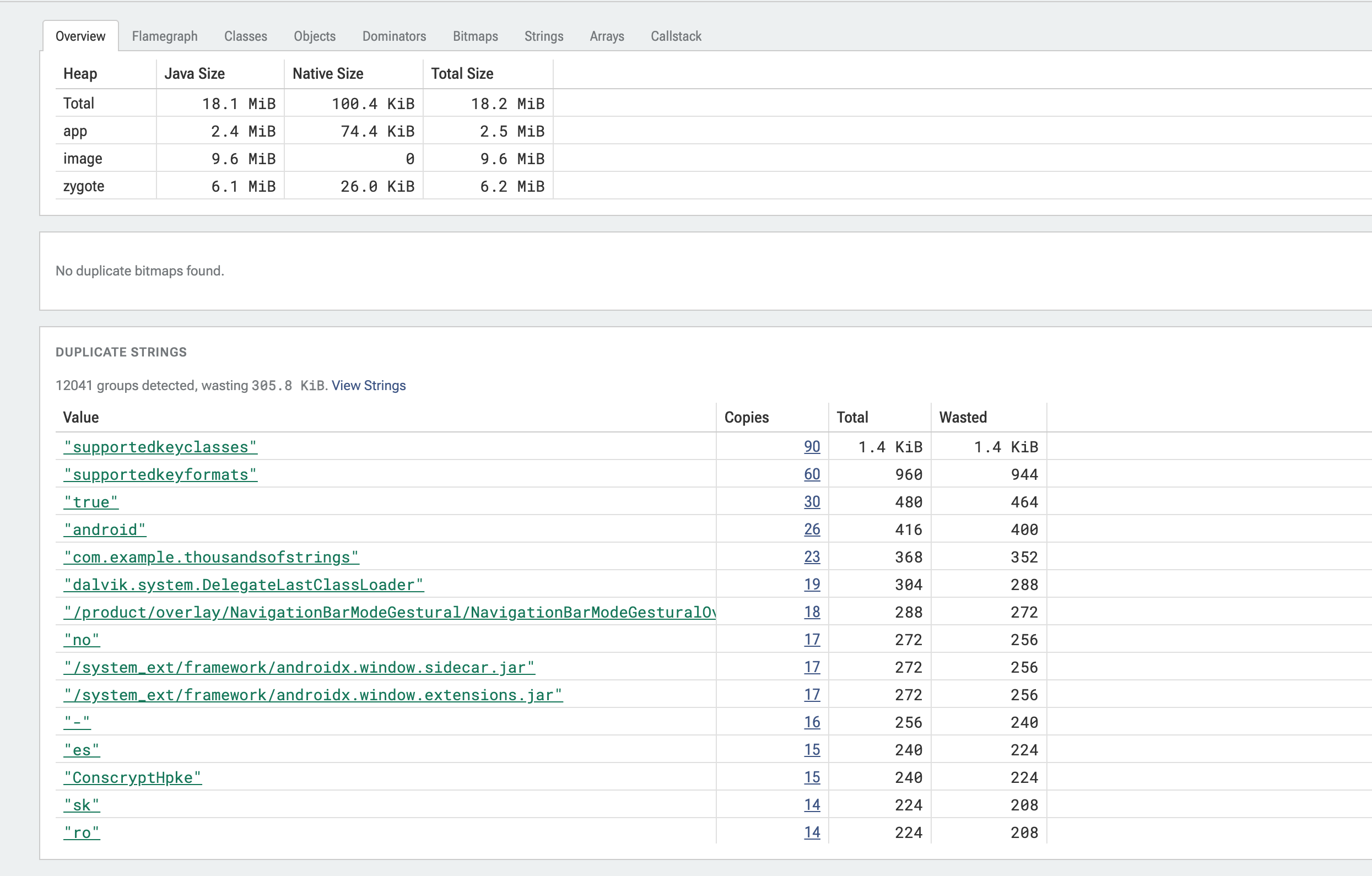Open the "sk" string value
Image resolution: width=1372 pixels, height=876 pixels.
(x=82, y=805)
